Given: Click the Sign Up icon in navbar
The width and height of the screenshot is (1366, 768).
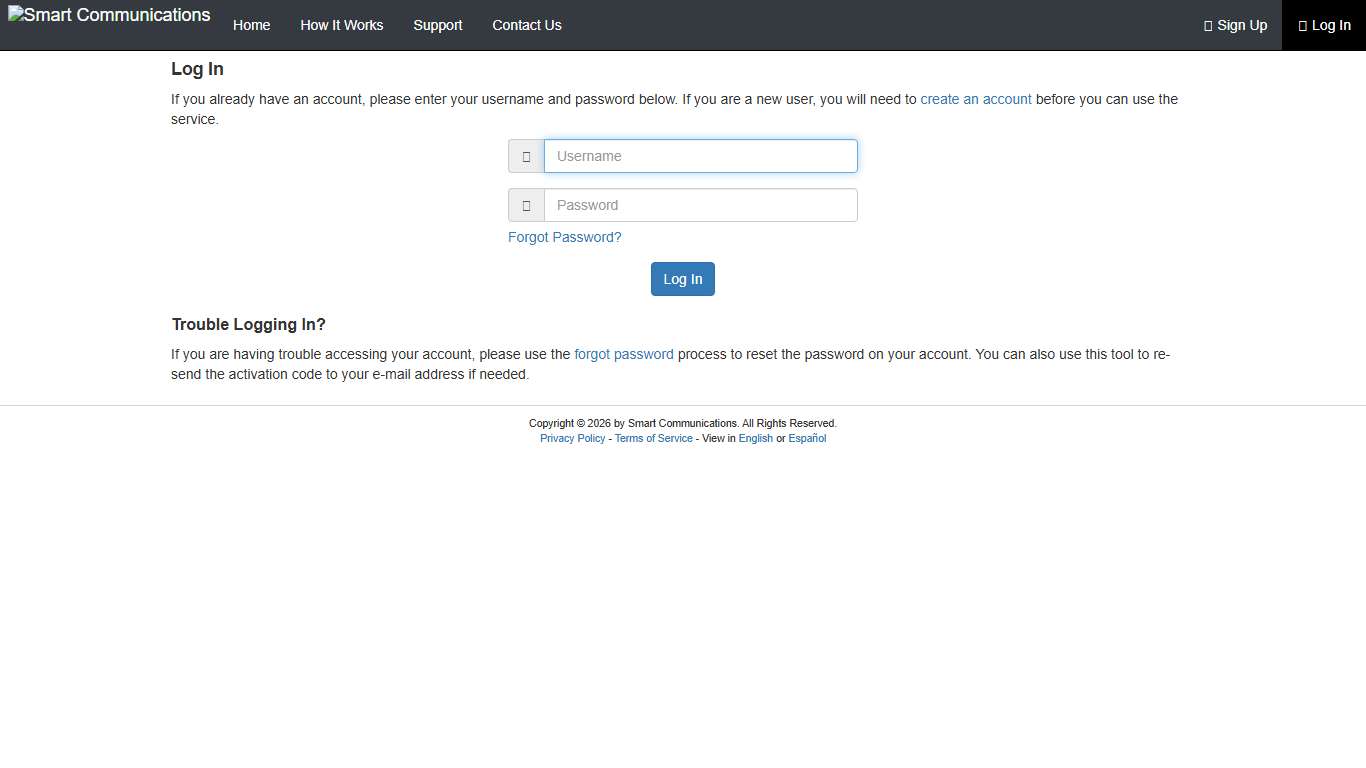Looking at the screenshot, I should pos(1207,25).
